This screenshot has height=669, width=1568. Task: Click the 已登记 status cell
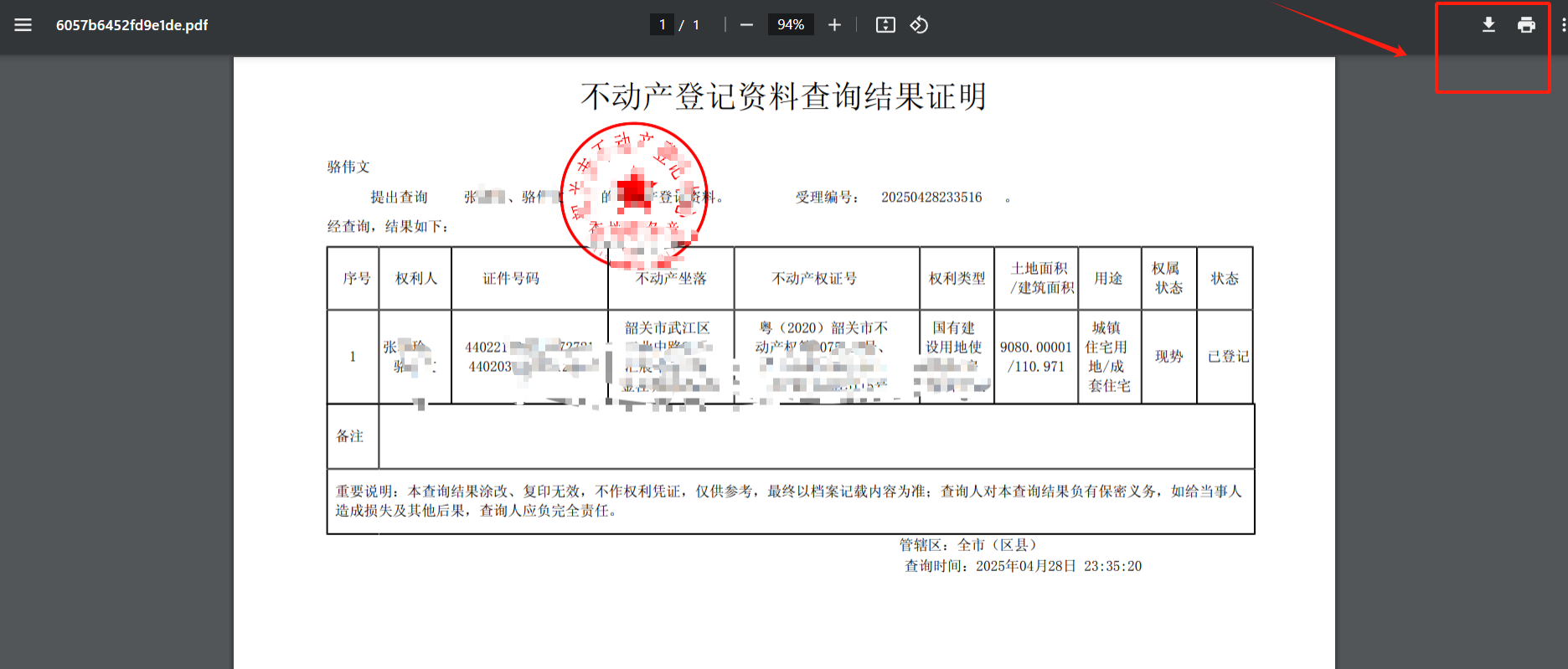(x=1228, y=357)
